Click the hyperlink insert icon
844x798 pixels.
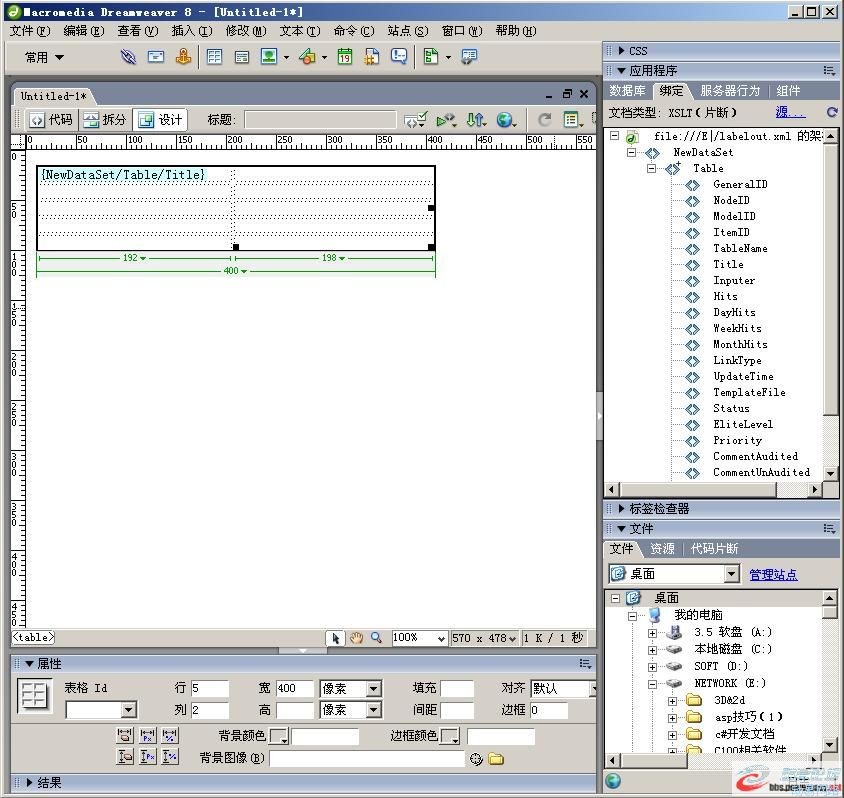pos(128,57)
